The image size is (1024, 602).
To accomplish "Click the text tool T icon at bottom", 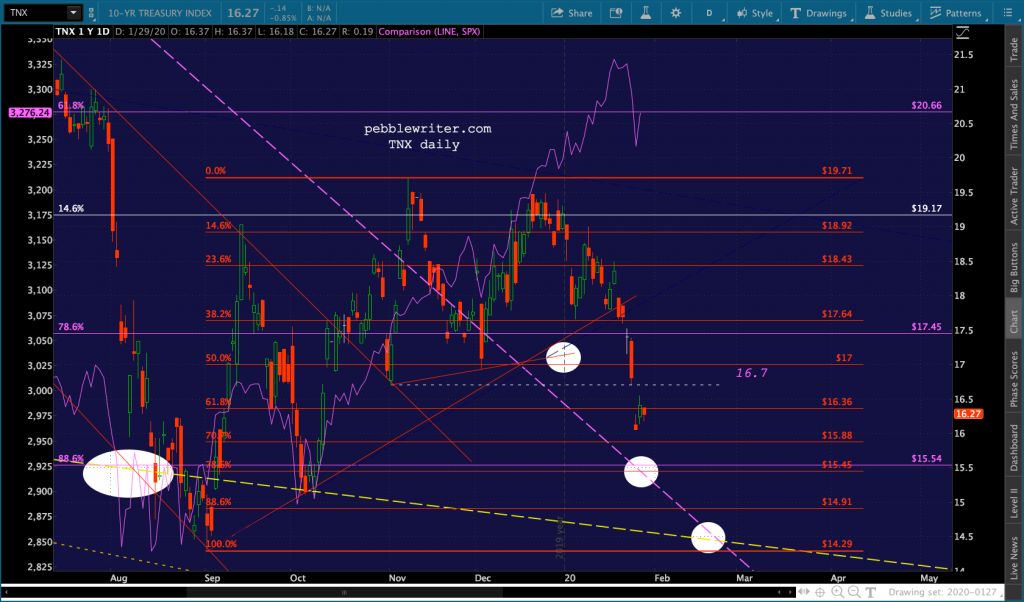I will pyautogui.click(x=871, y=592).
